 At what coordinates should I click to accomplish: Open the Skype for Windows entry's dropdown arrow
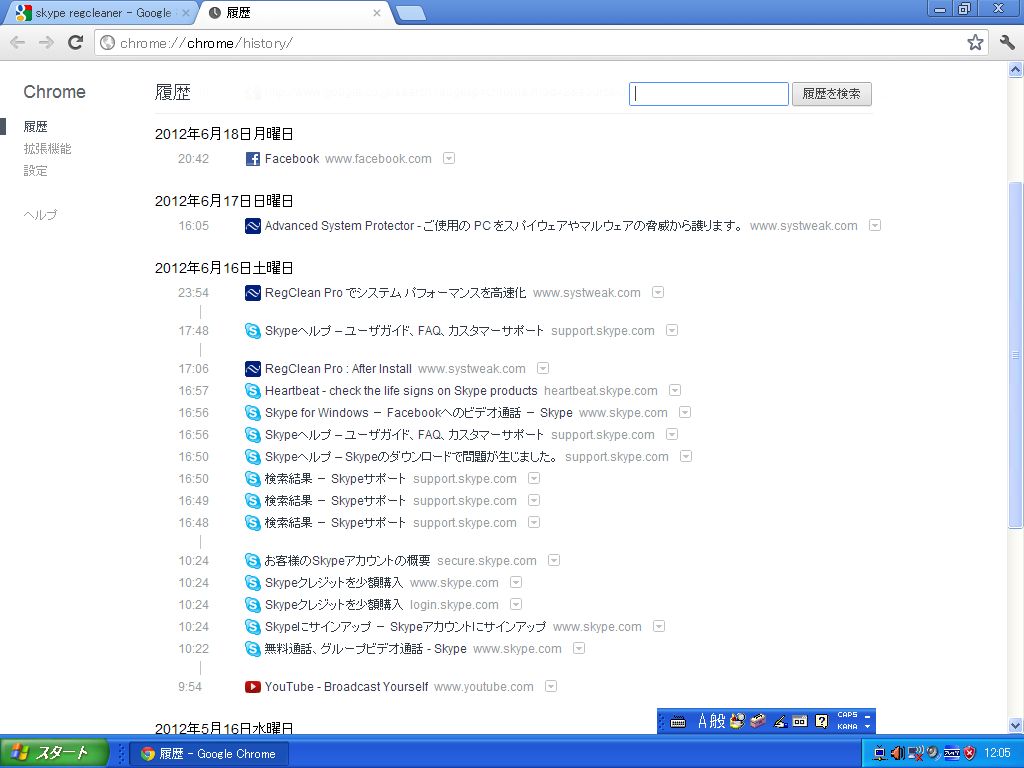tap(684, 413)
